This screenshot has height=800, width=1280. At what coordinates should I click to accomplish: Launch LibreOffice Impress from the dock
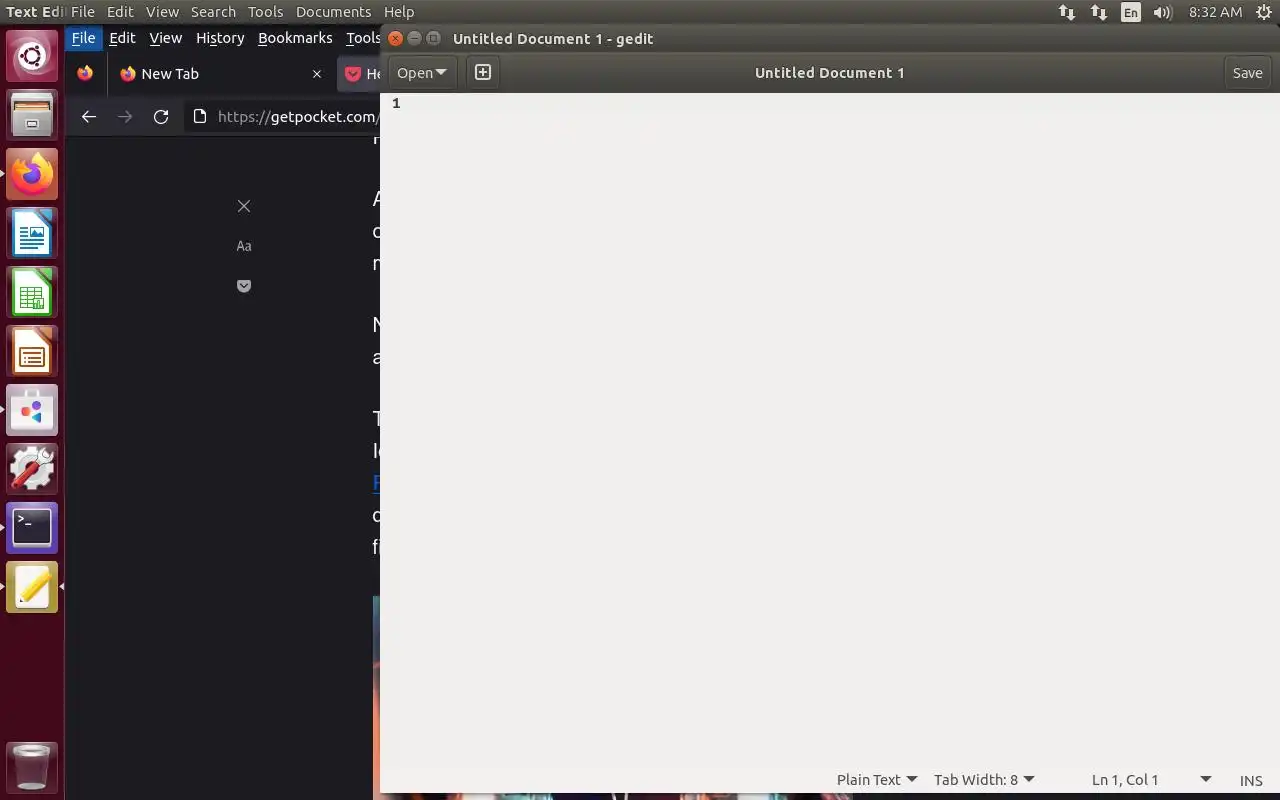click(32, 351)
